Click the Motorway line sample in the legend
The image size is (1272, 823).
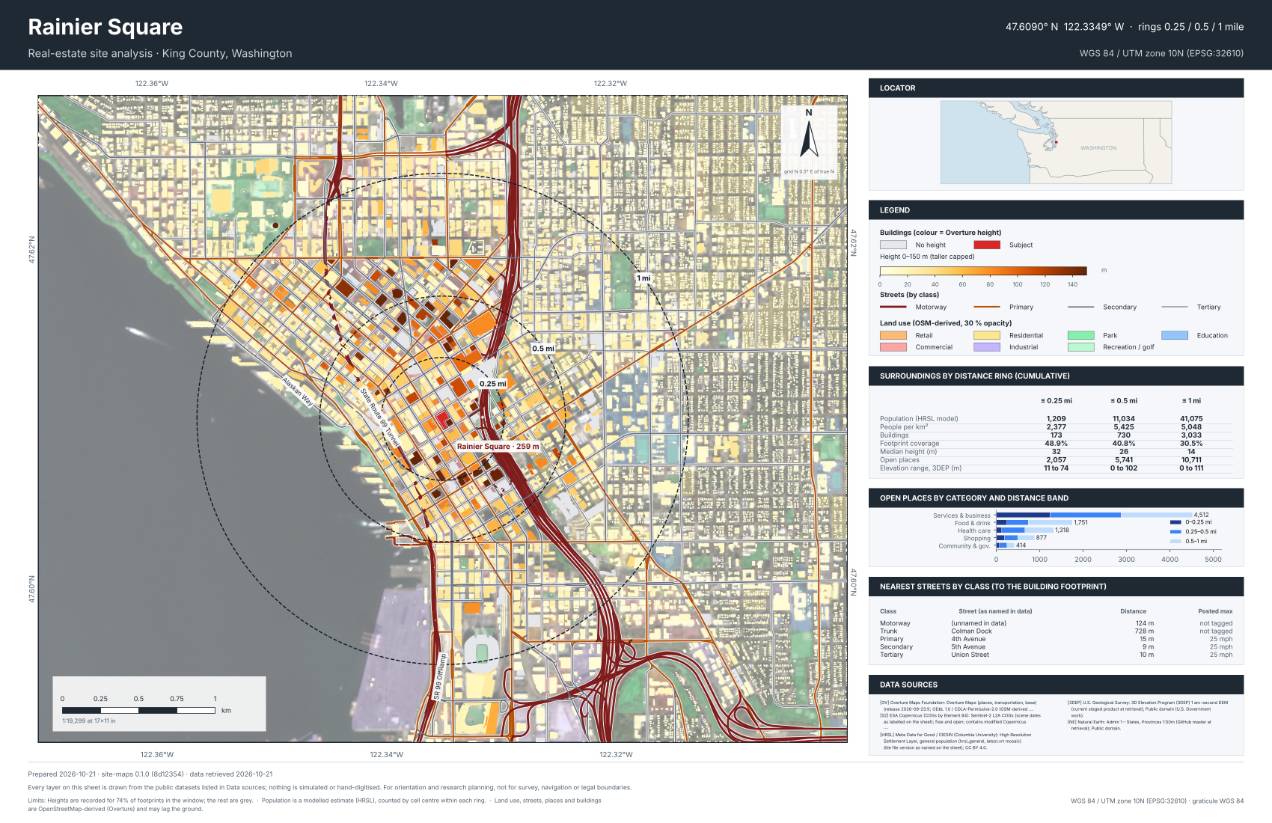tap(893, 307)
